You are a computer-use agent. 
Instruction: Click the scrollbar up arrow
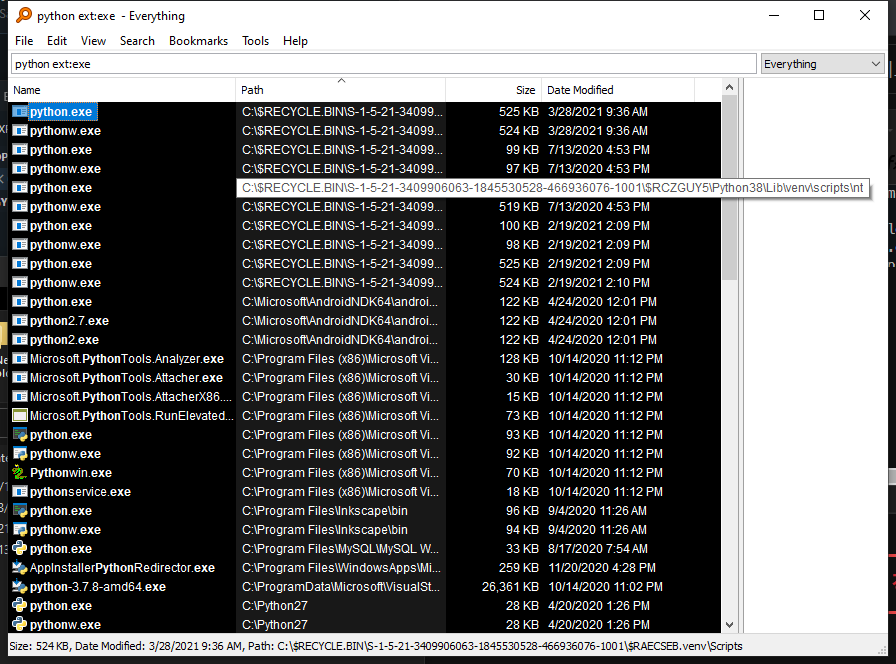[729, 87]
